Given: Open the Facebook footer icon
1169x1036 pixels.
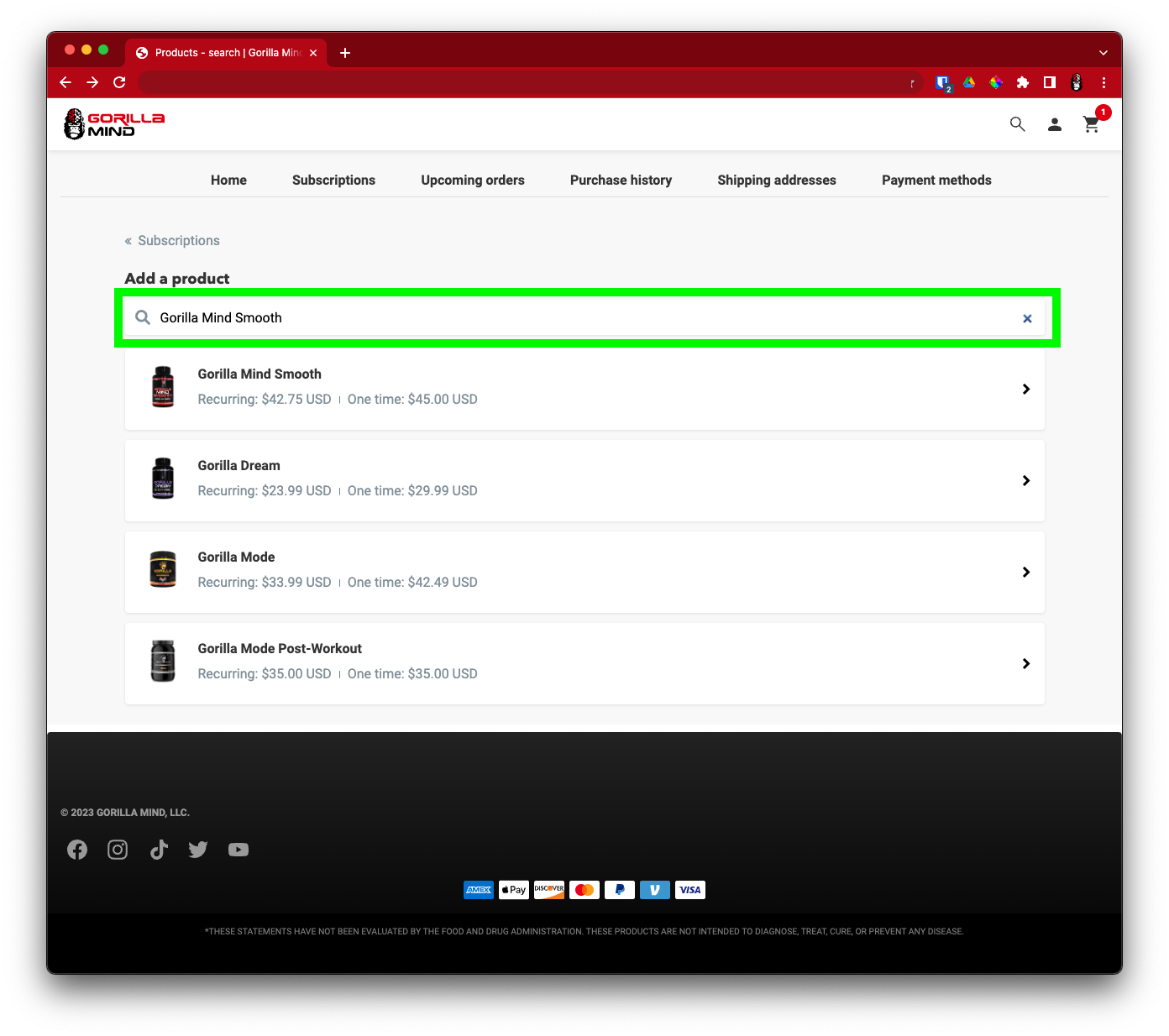Looking at the screenshot, I should click(77, 850).
